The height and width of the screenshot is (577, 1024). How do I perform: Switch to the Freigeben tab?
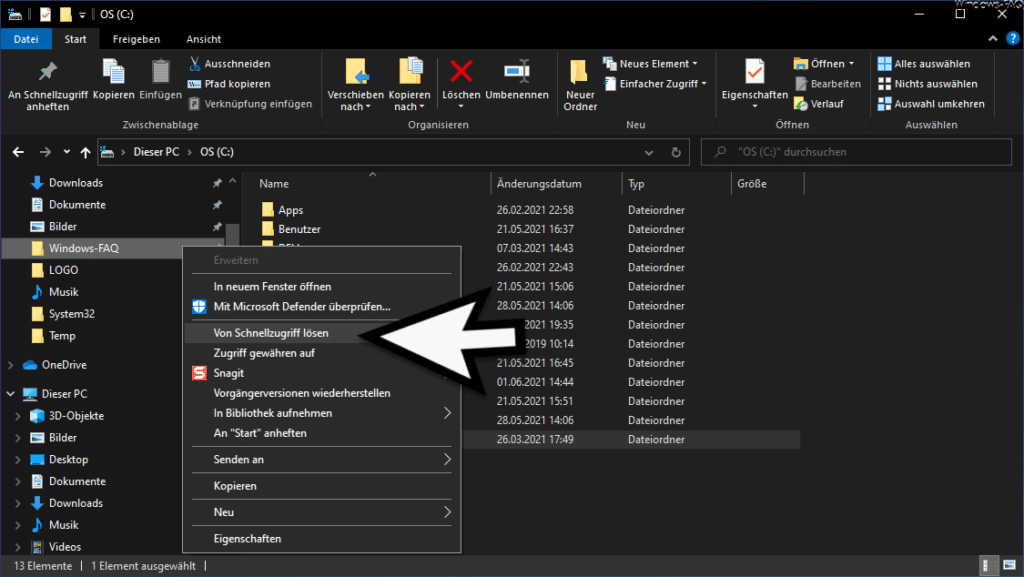click(x=136, y=39)
